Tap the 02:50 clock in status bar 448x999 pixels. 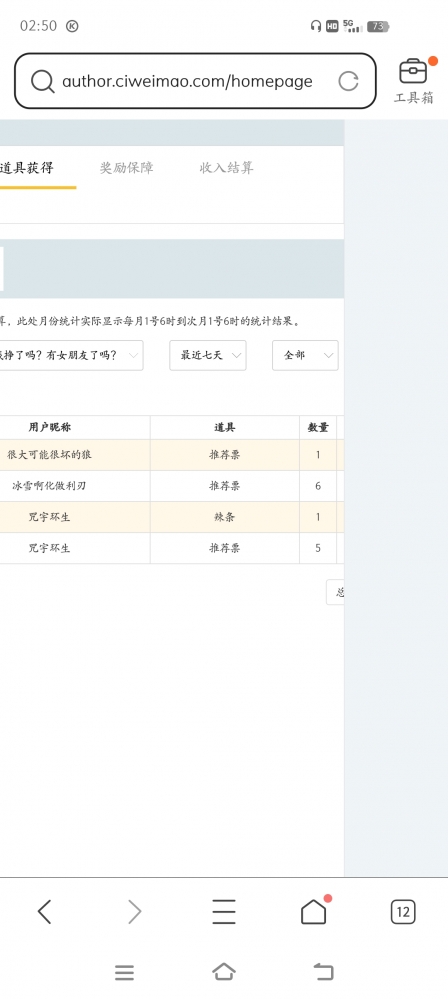point(38,26)
